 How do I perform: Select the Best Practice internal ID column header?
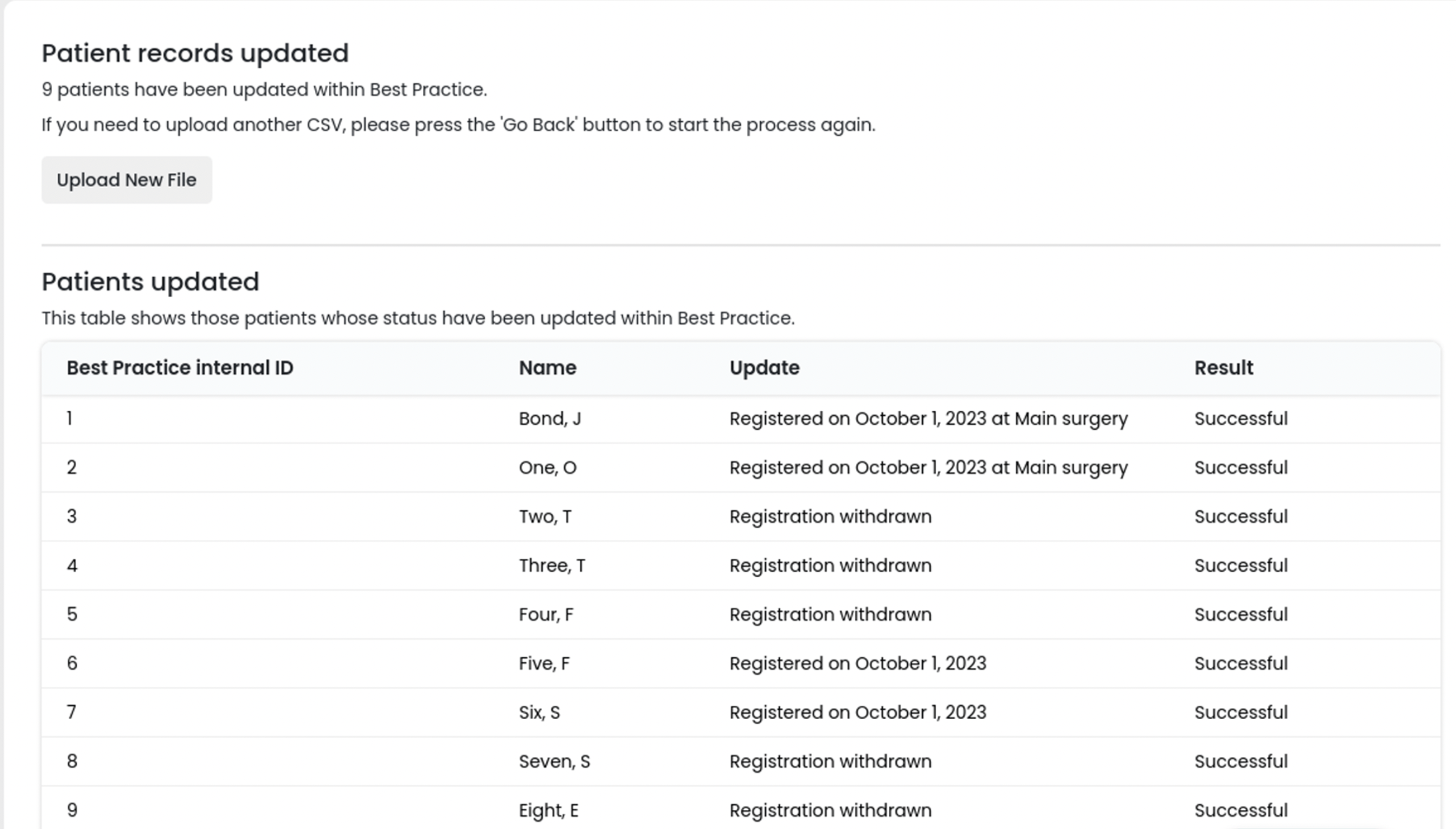[179, 367]
